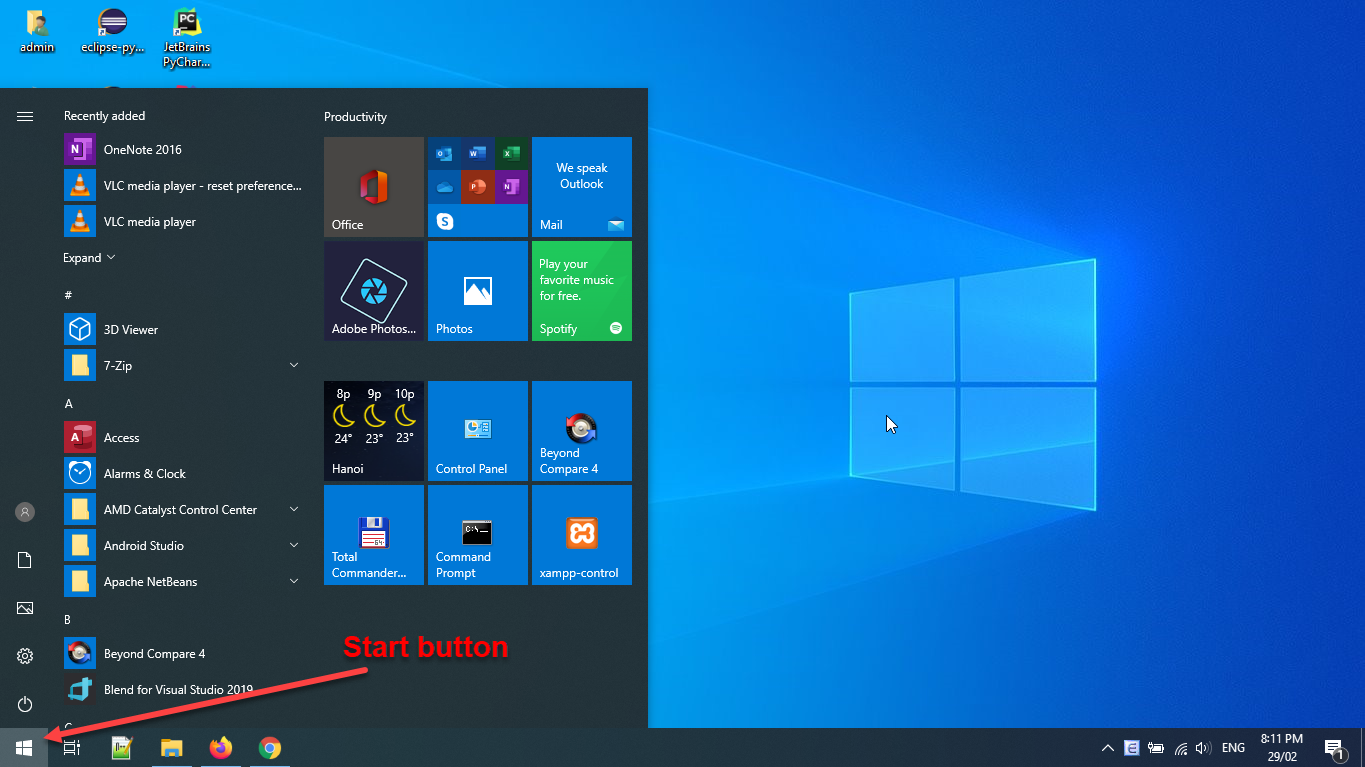The width and height of the screenshot is (1365, 767).
Task: Open Notepad++ from the taskbar
Action: 122,748
